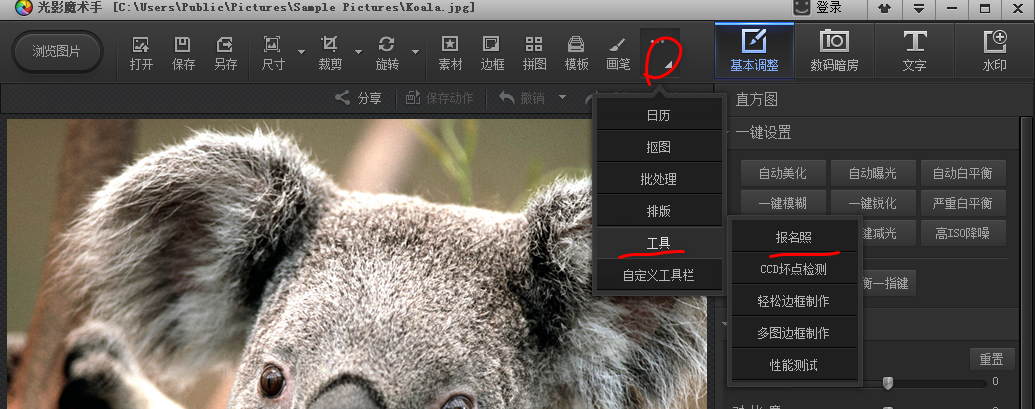This screenshot has height=409, width=1035.
Task: Open the Histogram (直方图) panel header
Action: (x=756, y=100)
